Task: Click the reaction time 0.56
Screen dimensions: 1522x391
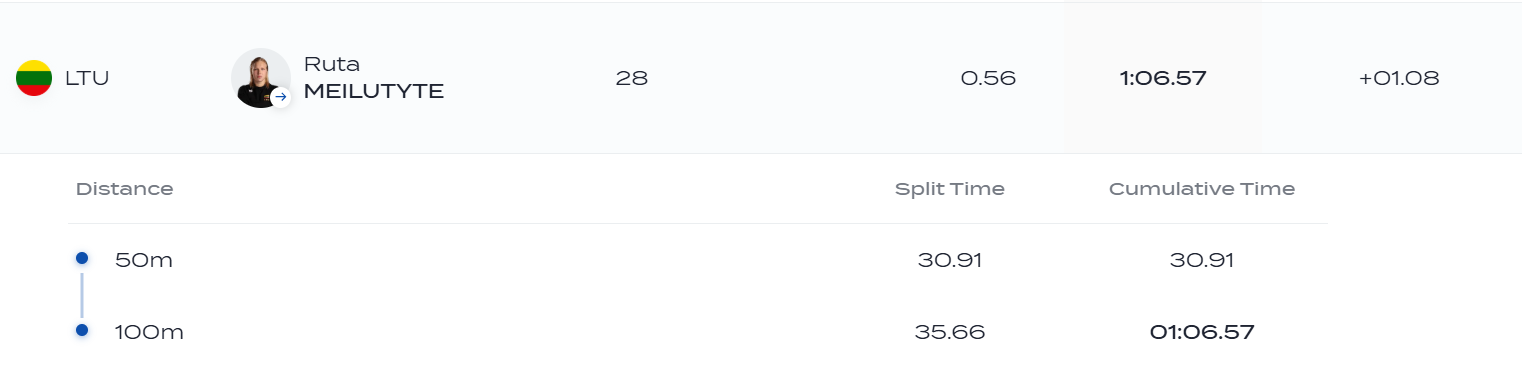Action: pyautogui.click(x=988, y=78)
